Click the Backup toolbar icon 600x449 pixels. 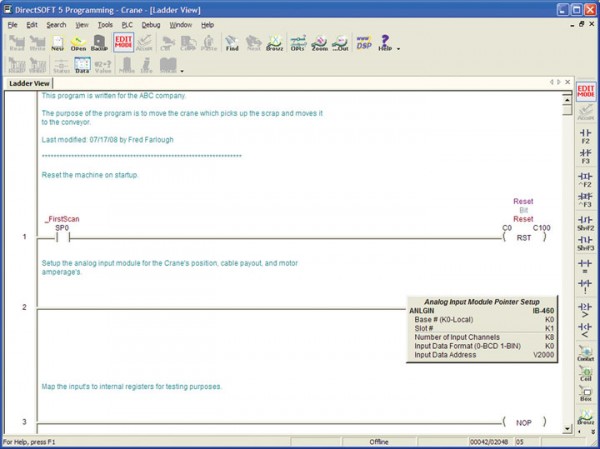tap(99, 43)
